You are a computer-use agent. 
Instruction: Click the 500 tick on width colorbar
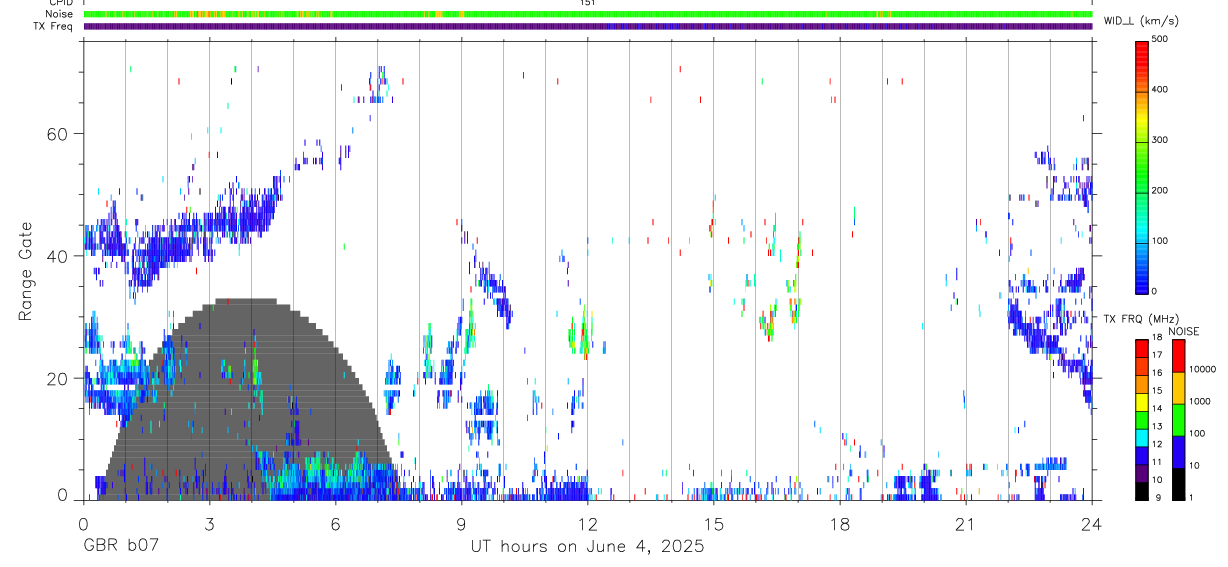coord(1160,39)
